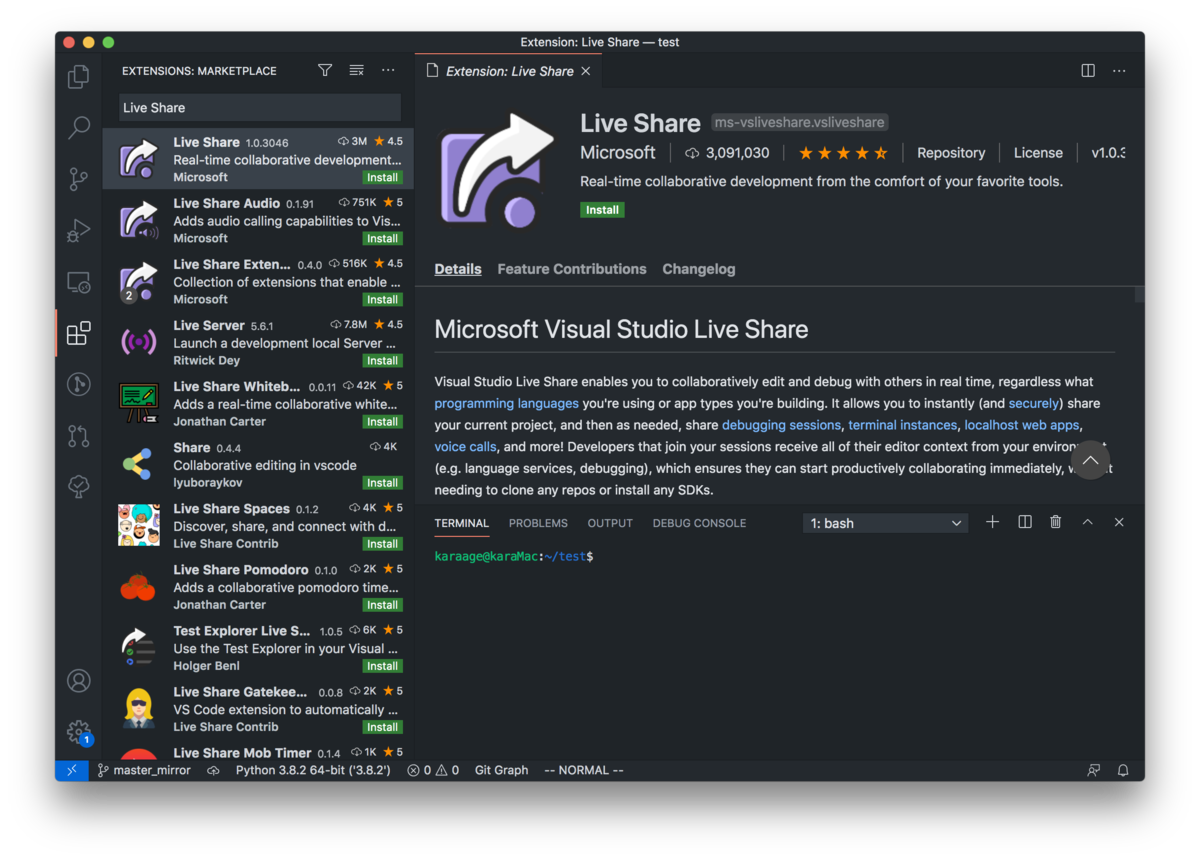Install Live Share Spaces extension
The image size is (1200, 860).
click(x=382, y=543)
